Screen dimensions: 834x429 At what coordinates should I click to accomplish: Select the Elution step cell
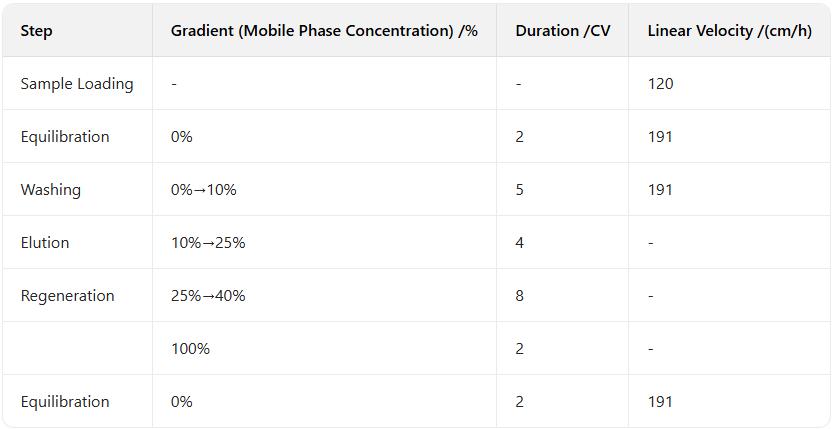(x=47, y=243)
